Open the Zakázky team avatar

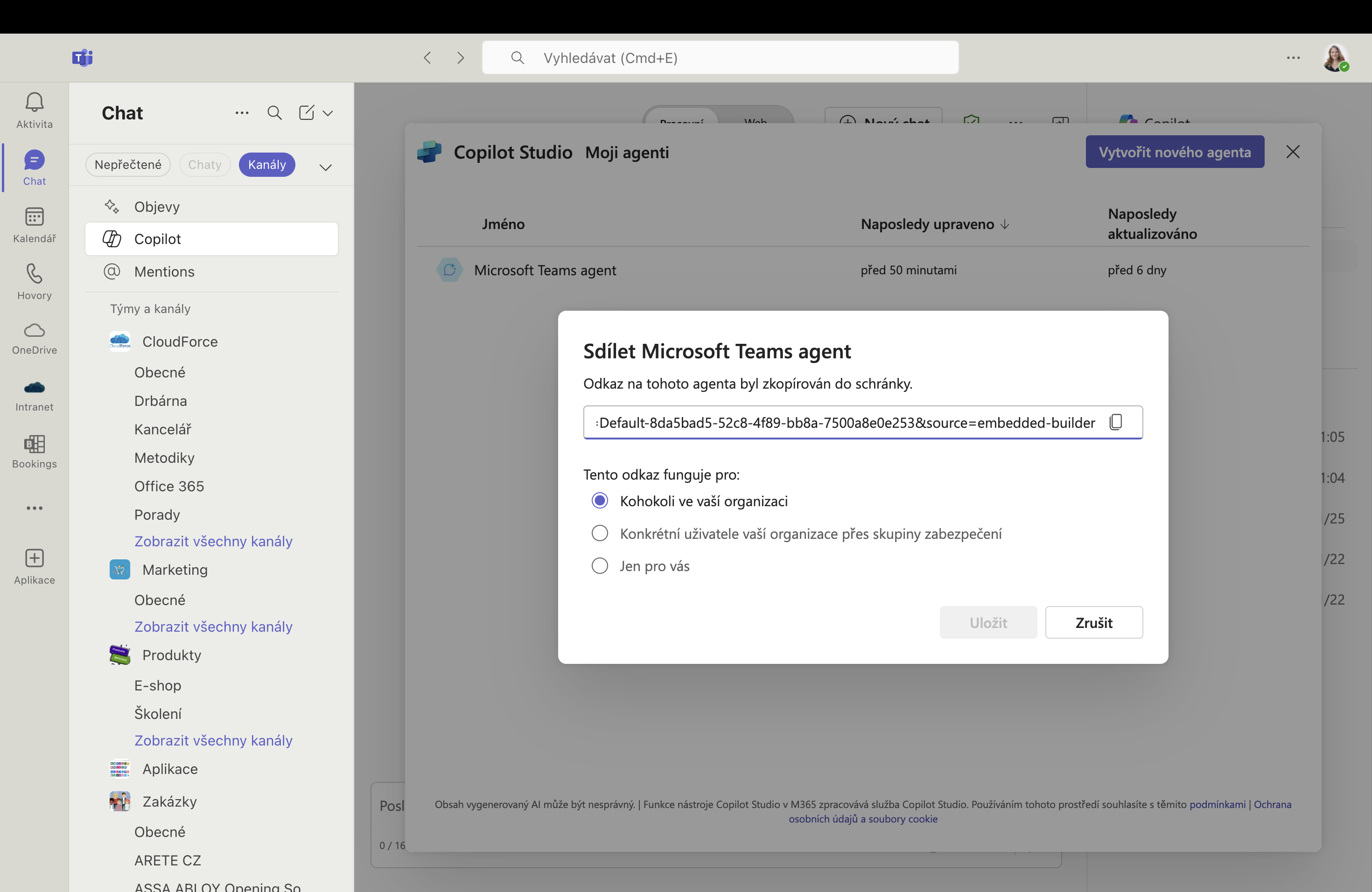(x=120, y=801)
